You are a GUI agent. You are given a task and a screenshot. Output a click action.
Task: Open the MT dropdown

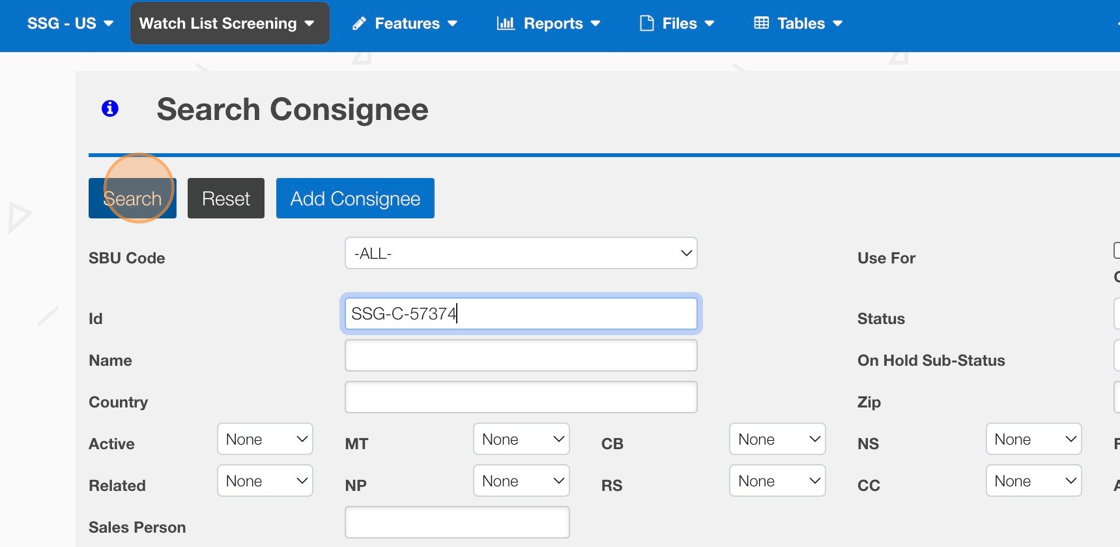pyautogui.click(x=521, y=439)
